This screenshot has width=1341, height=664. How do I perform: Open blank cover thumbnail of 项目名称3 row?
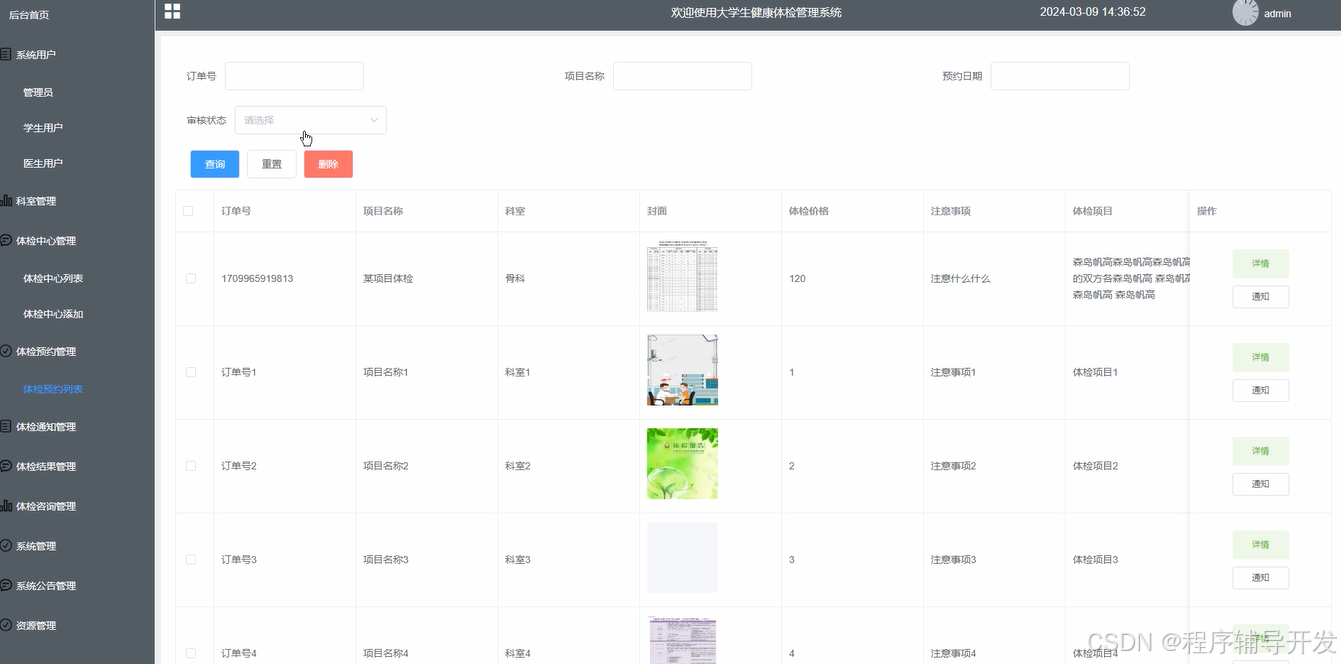tap(682, 557)
